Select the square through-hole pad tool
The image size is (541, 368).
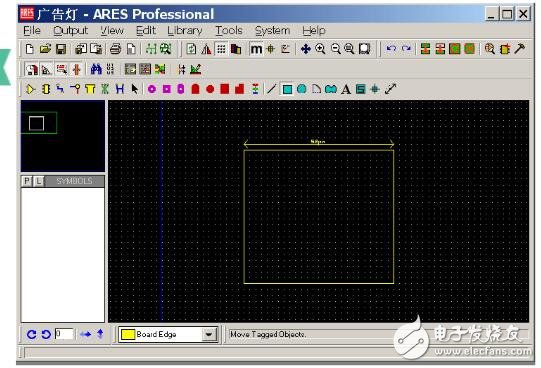167,89
